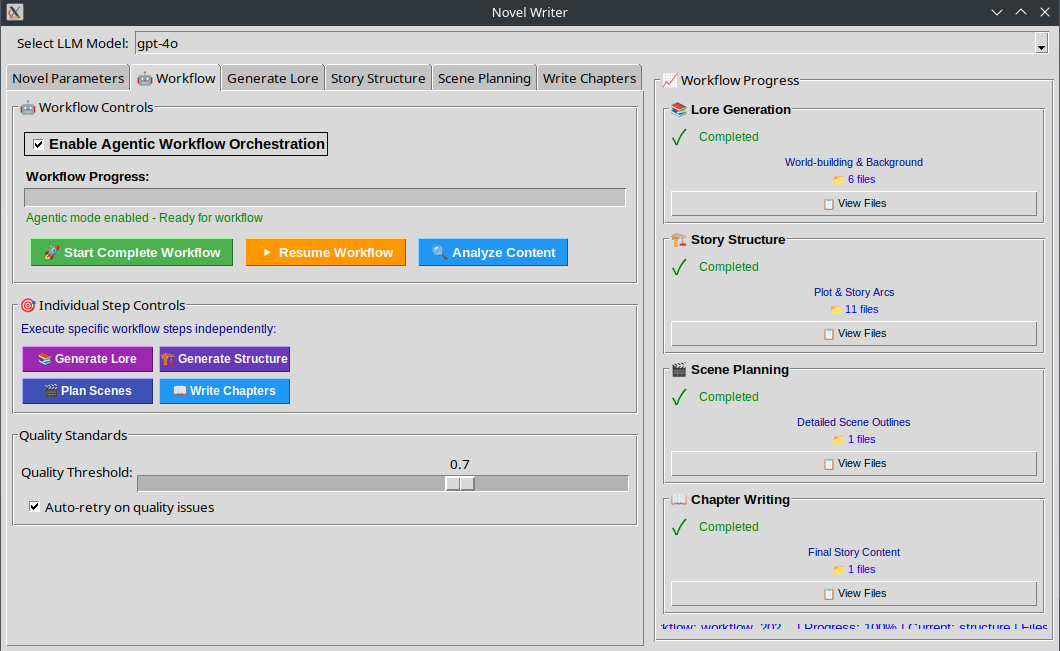View Files for Story Structure
The height and width of the screenshot is (651, 1060).
[854, 333]
